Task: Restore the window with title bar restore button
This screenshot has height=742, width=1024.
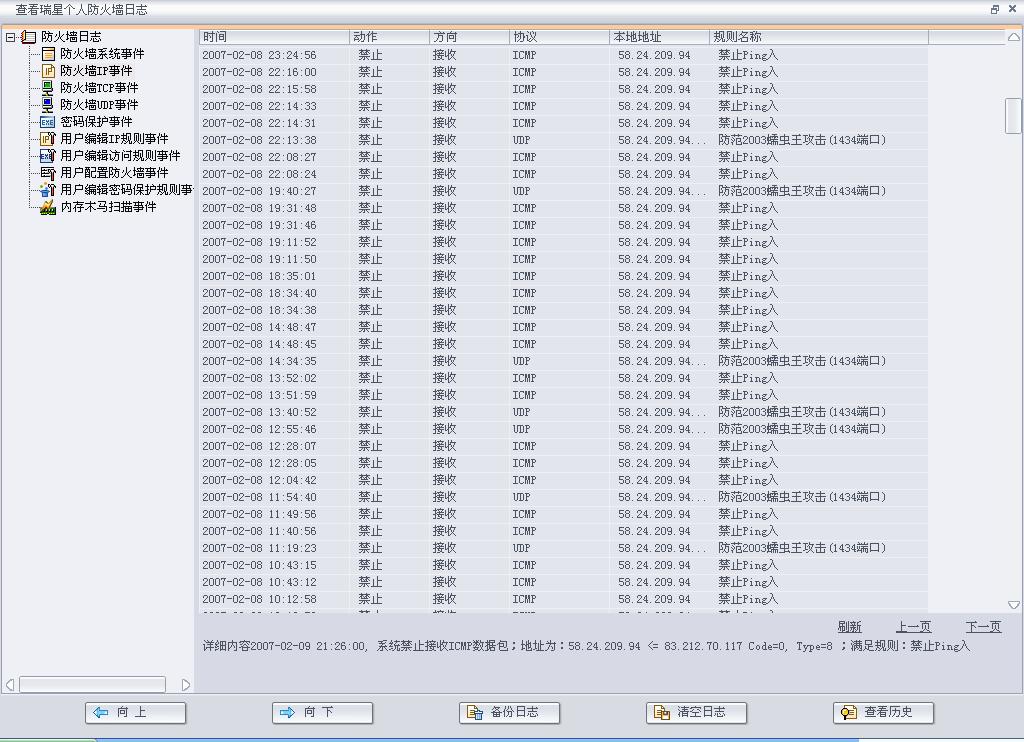Action: [995, 9]
